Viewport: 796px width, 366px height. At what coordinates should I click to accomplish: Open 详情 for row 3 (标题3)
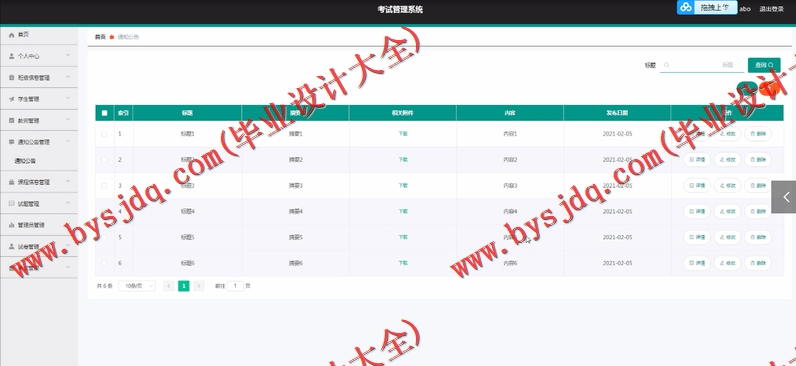coord(696,185)
